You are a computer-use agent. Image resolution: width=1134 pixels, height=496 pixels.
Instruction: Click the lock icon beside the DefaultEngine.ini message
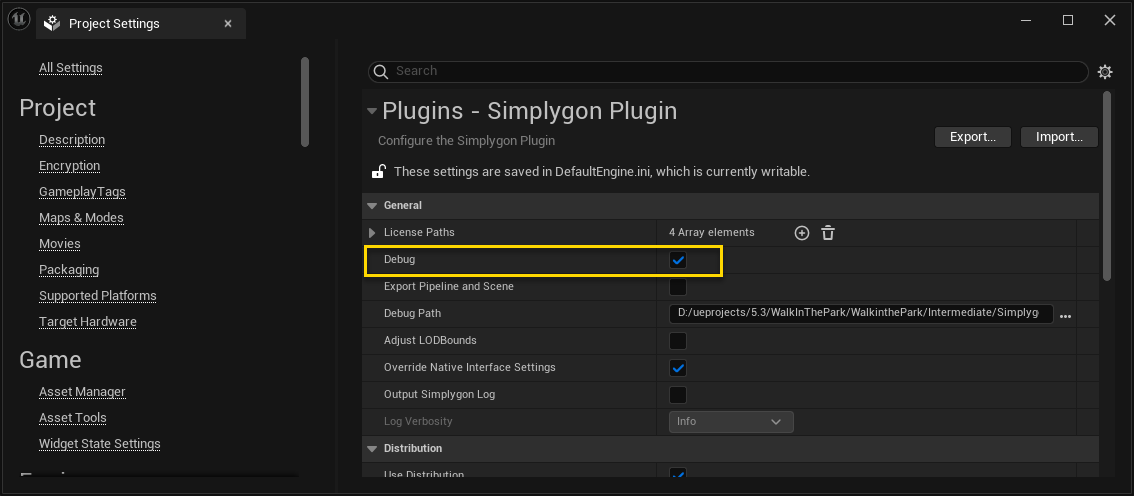tap(379, 171)
